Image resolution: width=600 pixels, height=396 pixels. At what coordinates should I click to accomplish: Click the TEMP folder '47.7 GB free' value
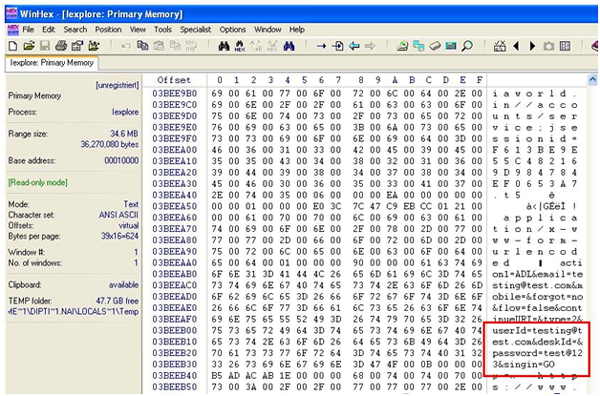pos(117,301)
